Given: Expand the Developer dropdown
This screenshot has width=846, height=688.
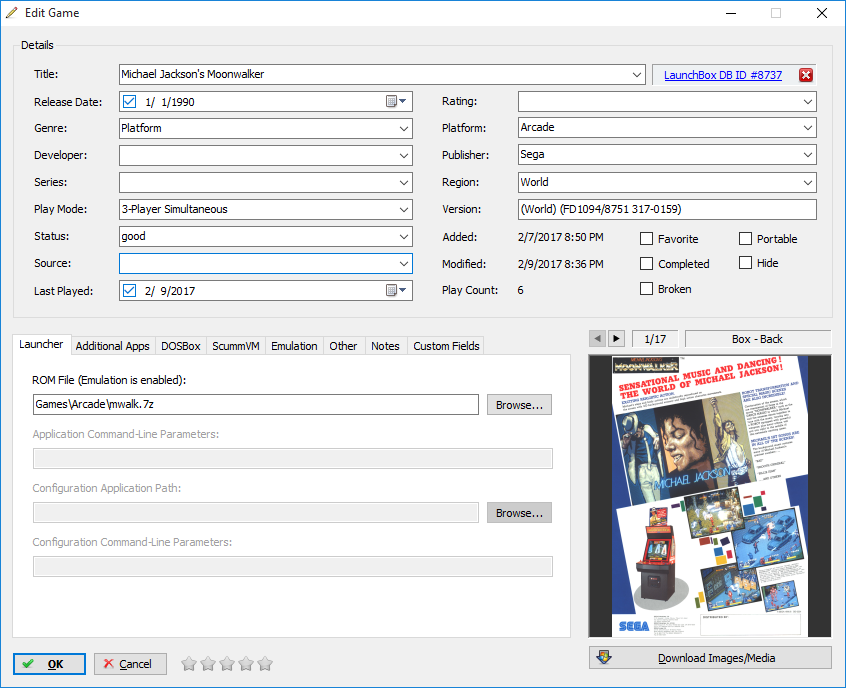Looking at the screenshot, I should (404, 155).
